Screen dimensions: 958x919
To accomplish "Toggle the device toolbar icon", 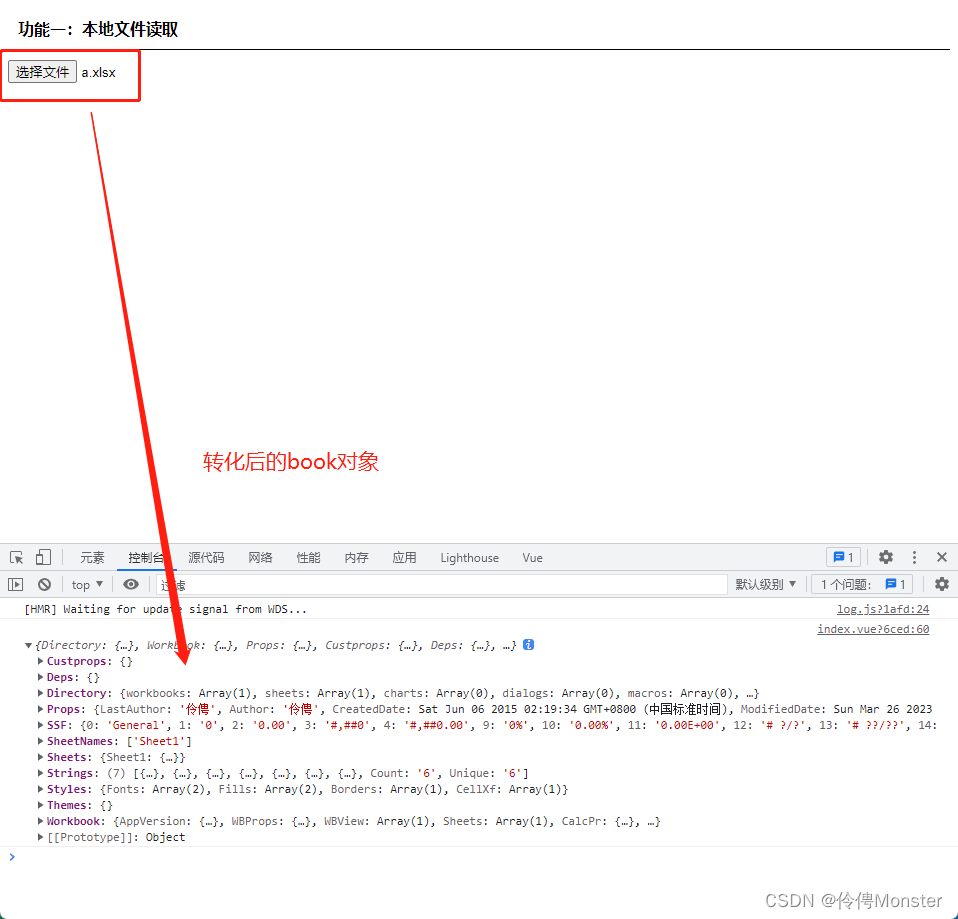I will 43,557.
